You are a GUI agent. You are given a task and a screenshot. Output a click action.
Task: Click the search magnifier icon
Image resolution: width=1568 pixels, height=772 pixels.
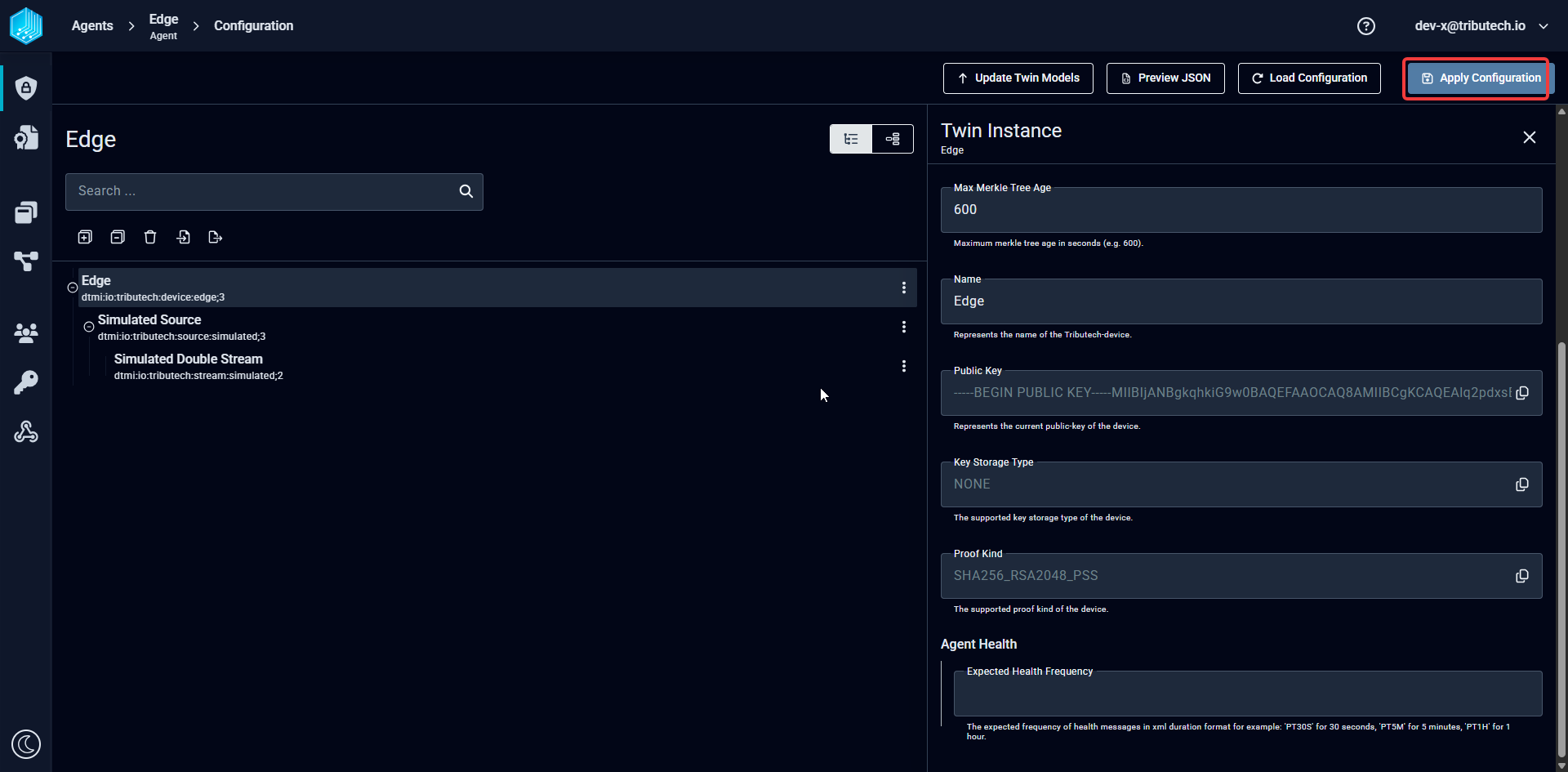(466, 191)
